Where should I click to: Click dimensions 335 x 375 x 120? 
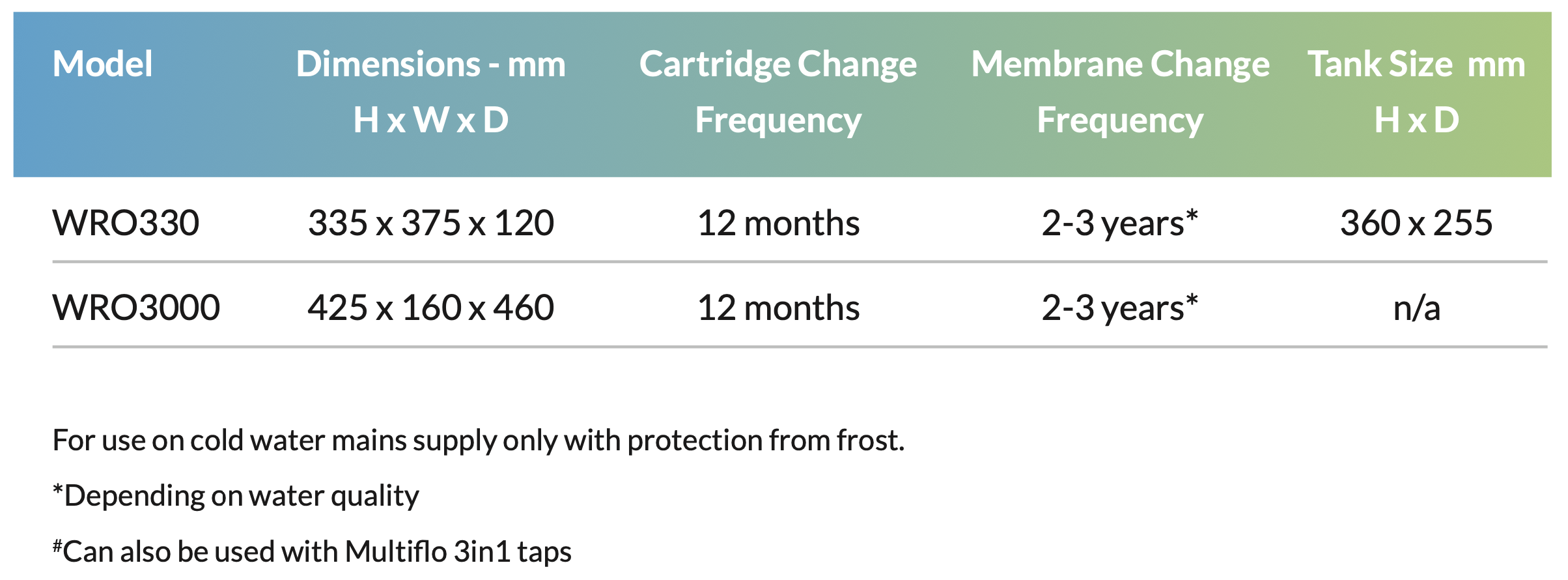431,223
